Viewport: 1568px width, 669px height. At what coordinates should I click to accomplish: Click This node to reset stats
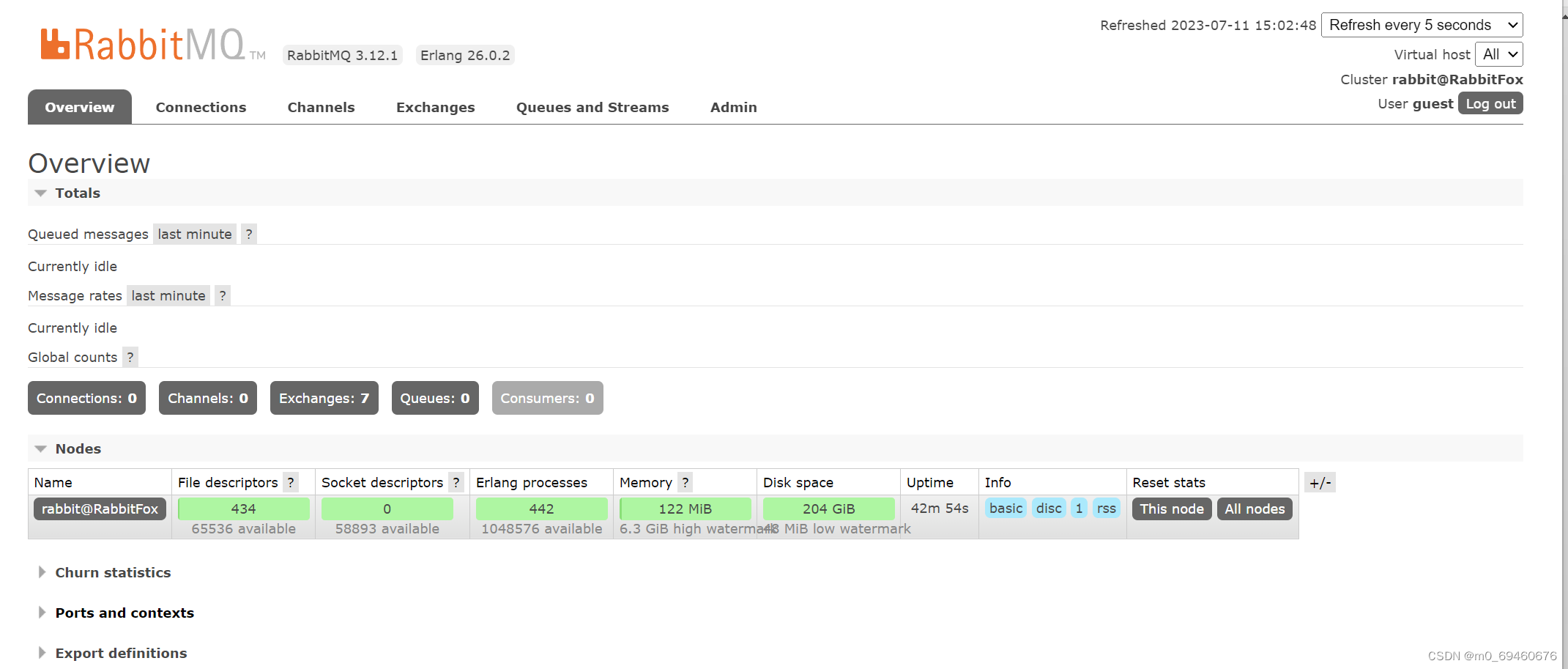coord(1171,509)
